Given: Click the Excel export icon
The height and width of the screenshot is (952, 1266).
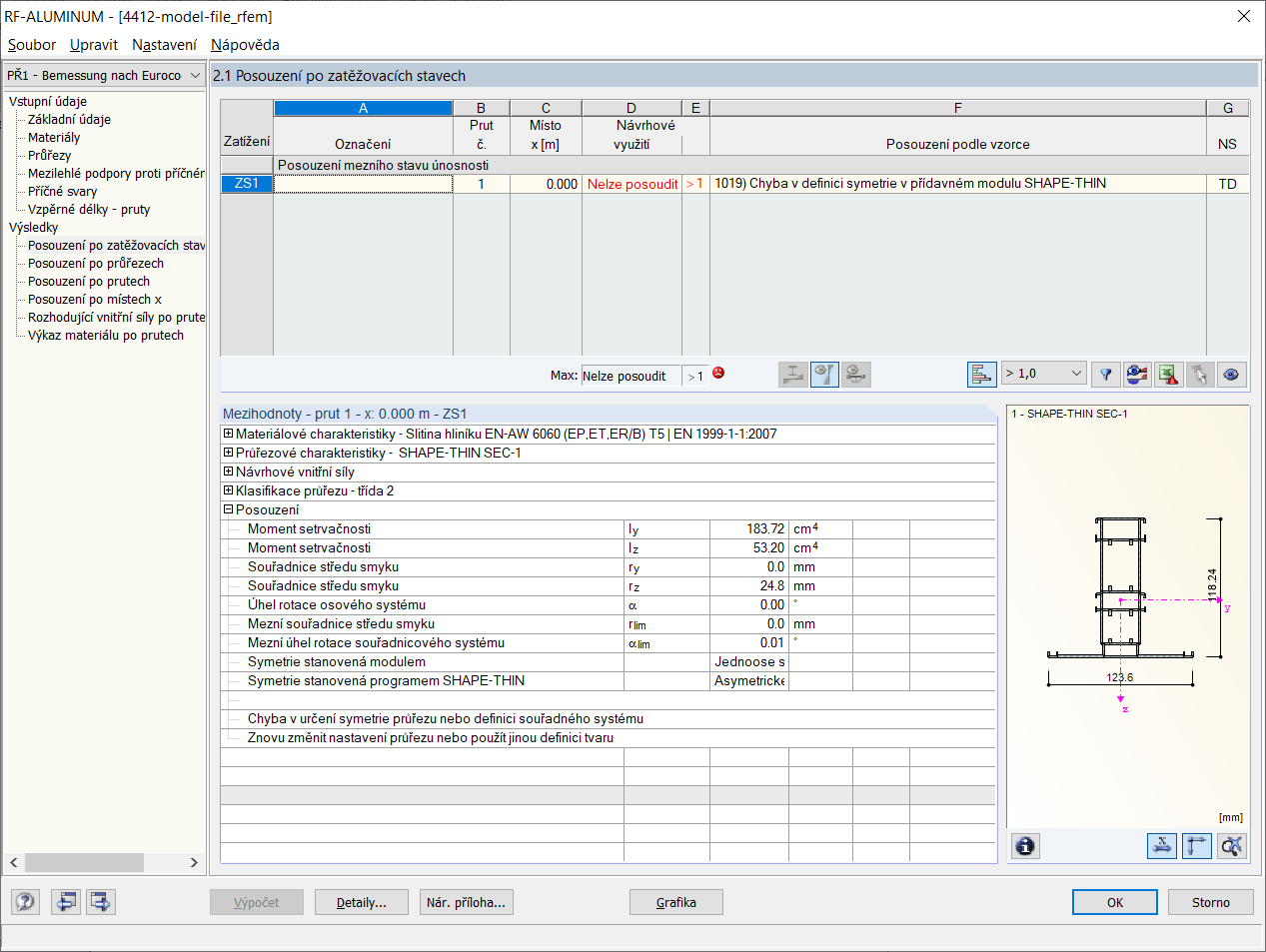Looking at the screenshot, I should coord(1168,375).
